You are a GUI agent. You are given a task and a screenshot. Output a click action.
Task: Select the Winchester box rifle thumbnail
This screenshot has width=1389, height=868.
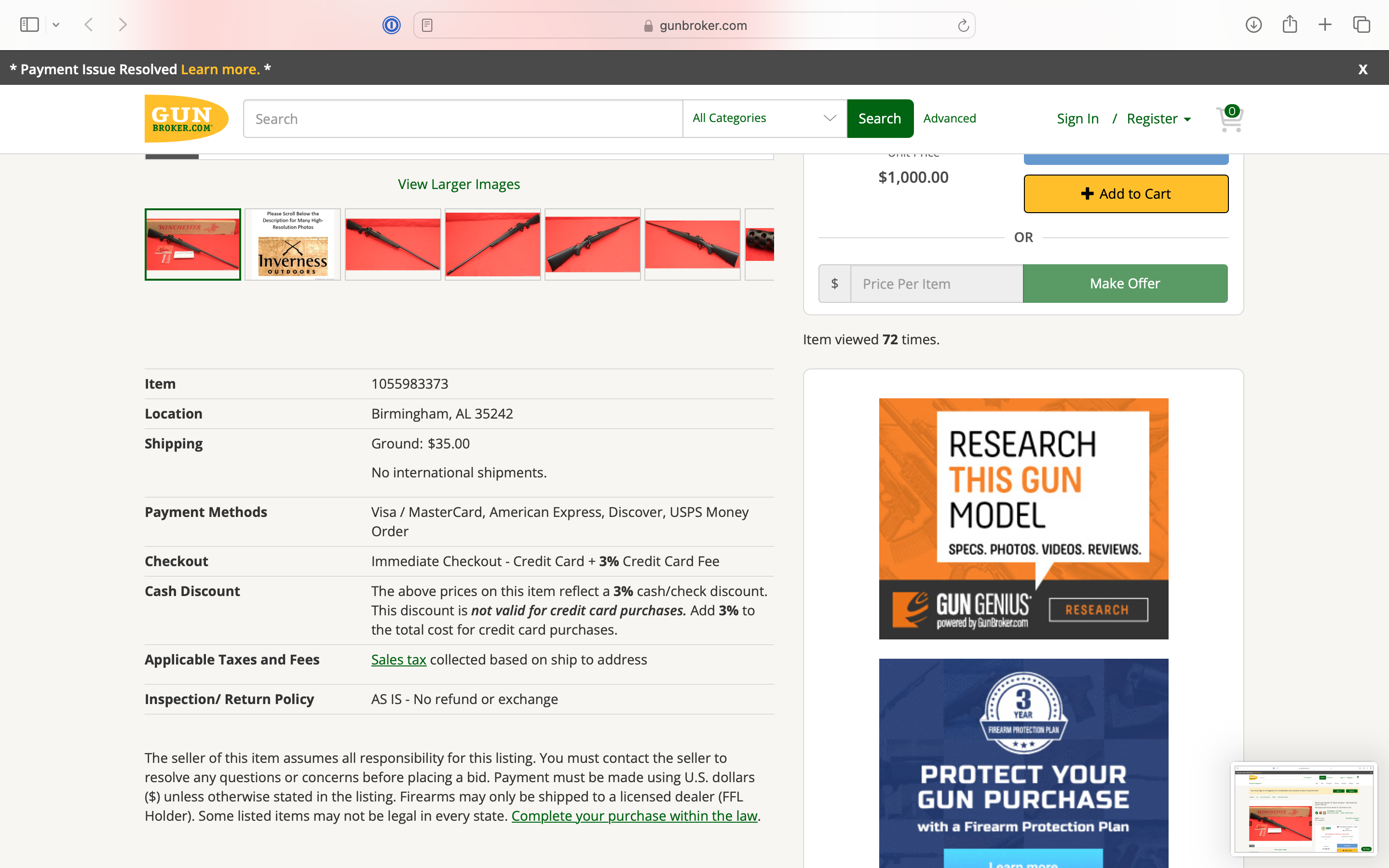tap(192, 244)
